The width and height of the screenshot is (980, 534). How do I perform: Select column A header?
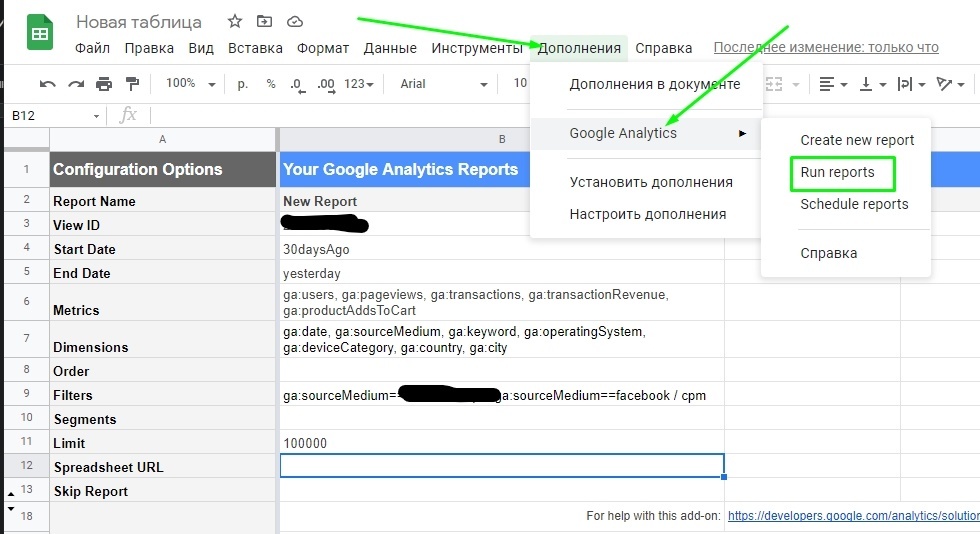click(x=162, y=139)
